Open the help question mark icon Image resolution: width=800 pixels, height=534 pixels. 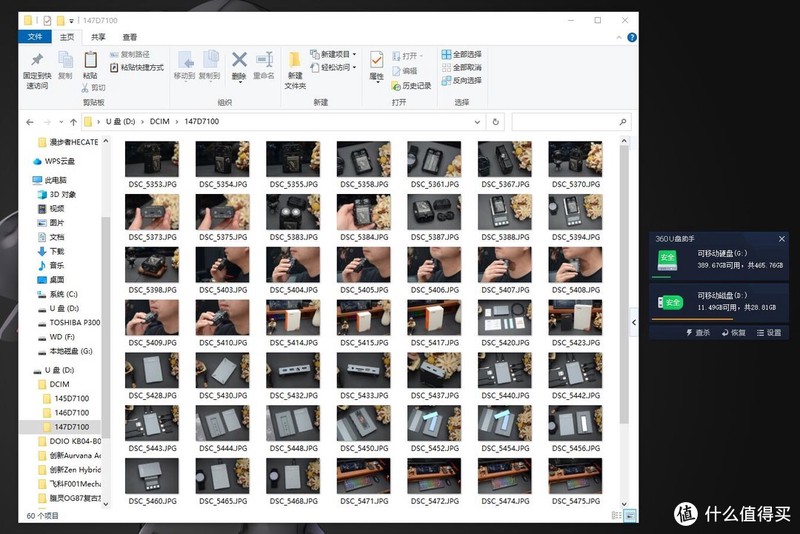point(632,37)
